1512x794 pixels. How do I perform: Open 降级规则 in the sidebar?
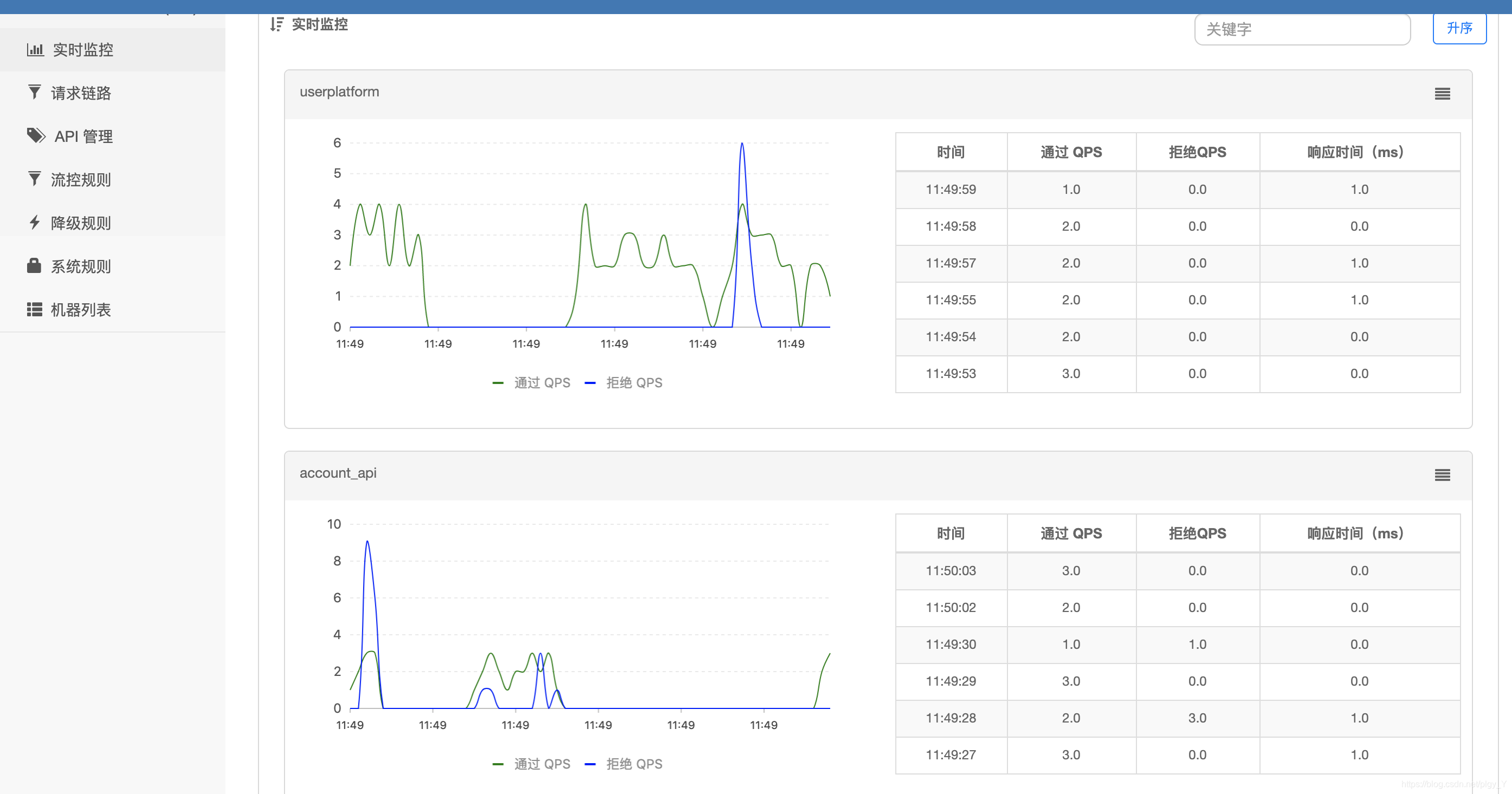click(113, 223)
